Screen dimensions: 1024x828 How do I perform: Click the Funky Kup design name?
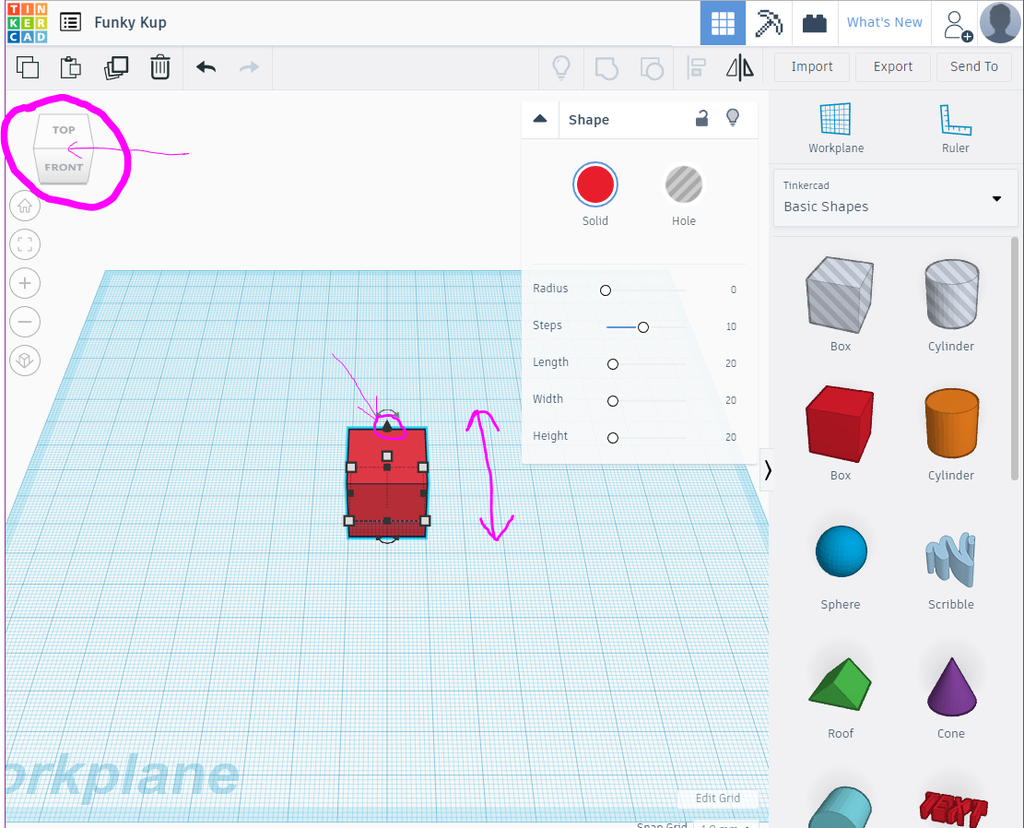pyautogui.click(x=130, y=23)
